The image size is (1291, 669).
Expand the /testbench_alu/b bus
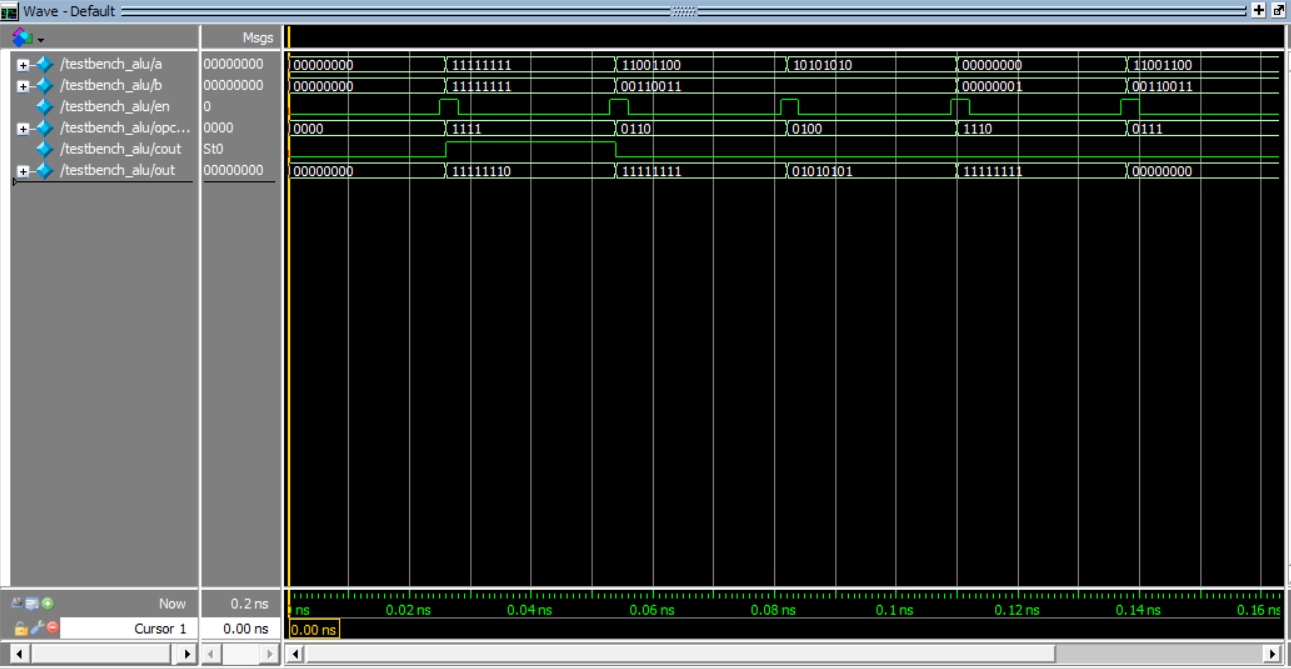[23, 86]
